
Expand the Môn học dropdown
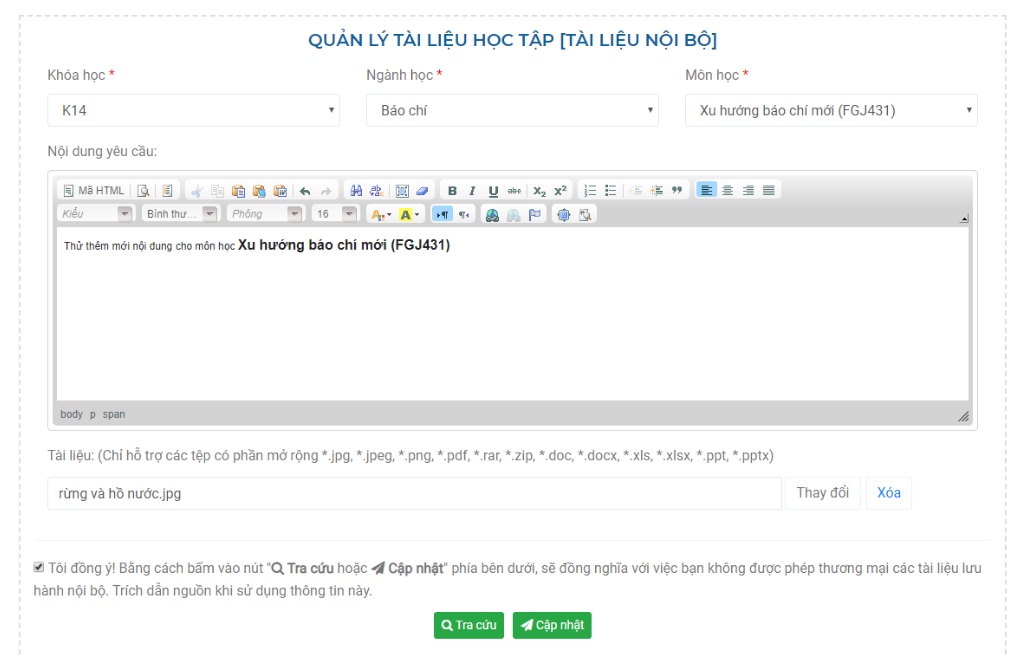830,110
